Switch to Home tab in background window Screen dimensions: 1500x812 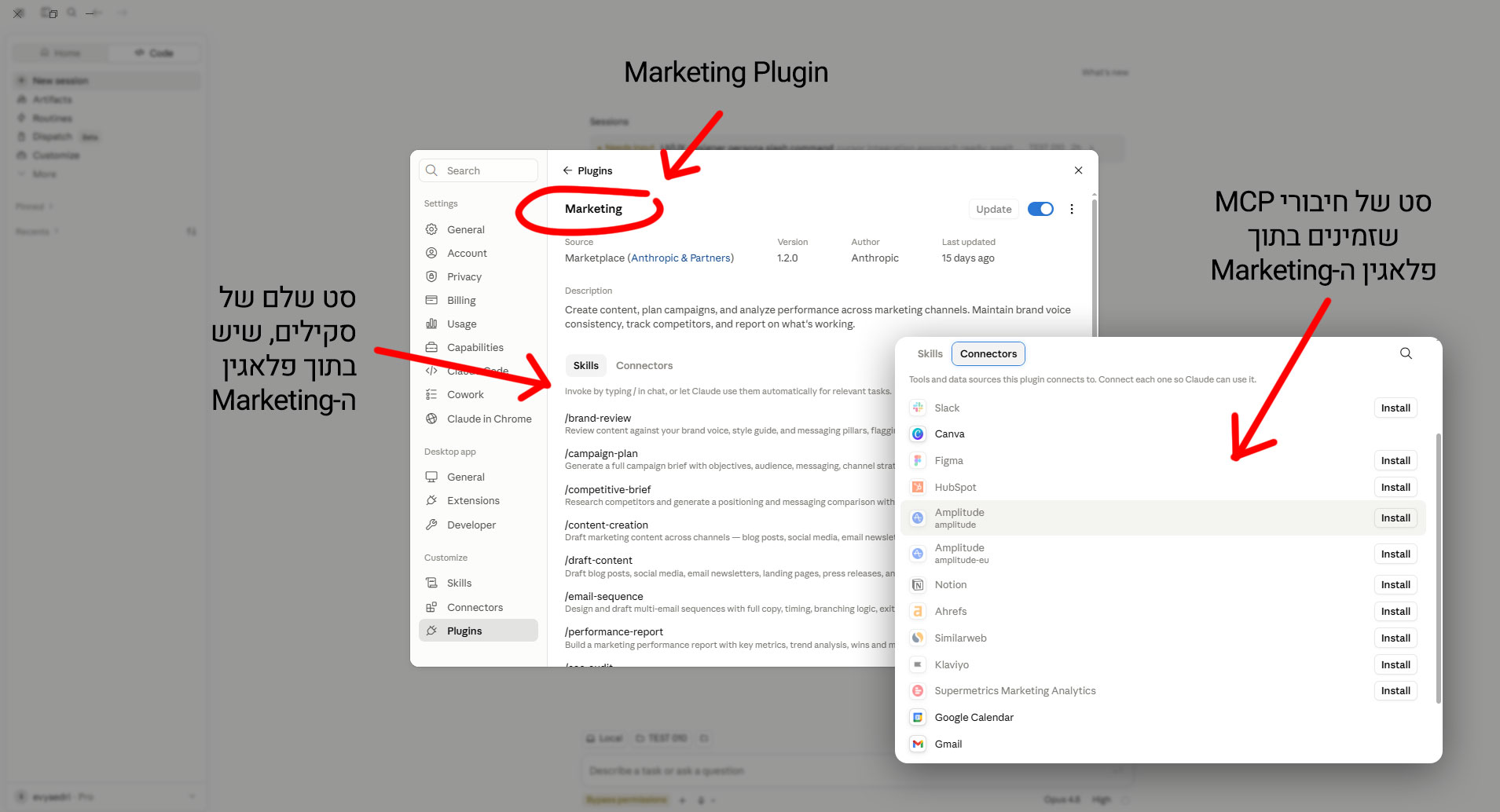[61, 53]
